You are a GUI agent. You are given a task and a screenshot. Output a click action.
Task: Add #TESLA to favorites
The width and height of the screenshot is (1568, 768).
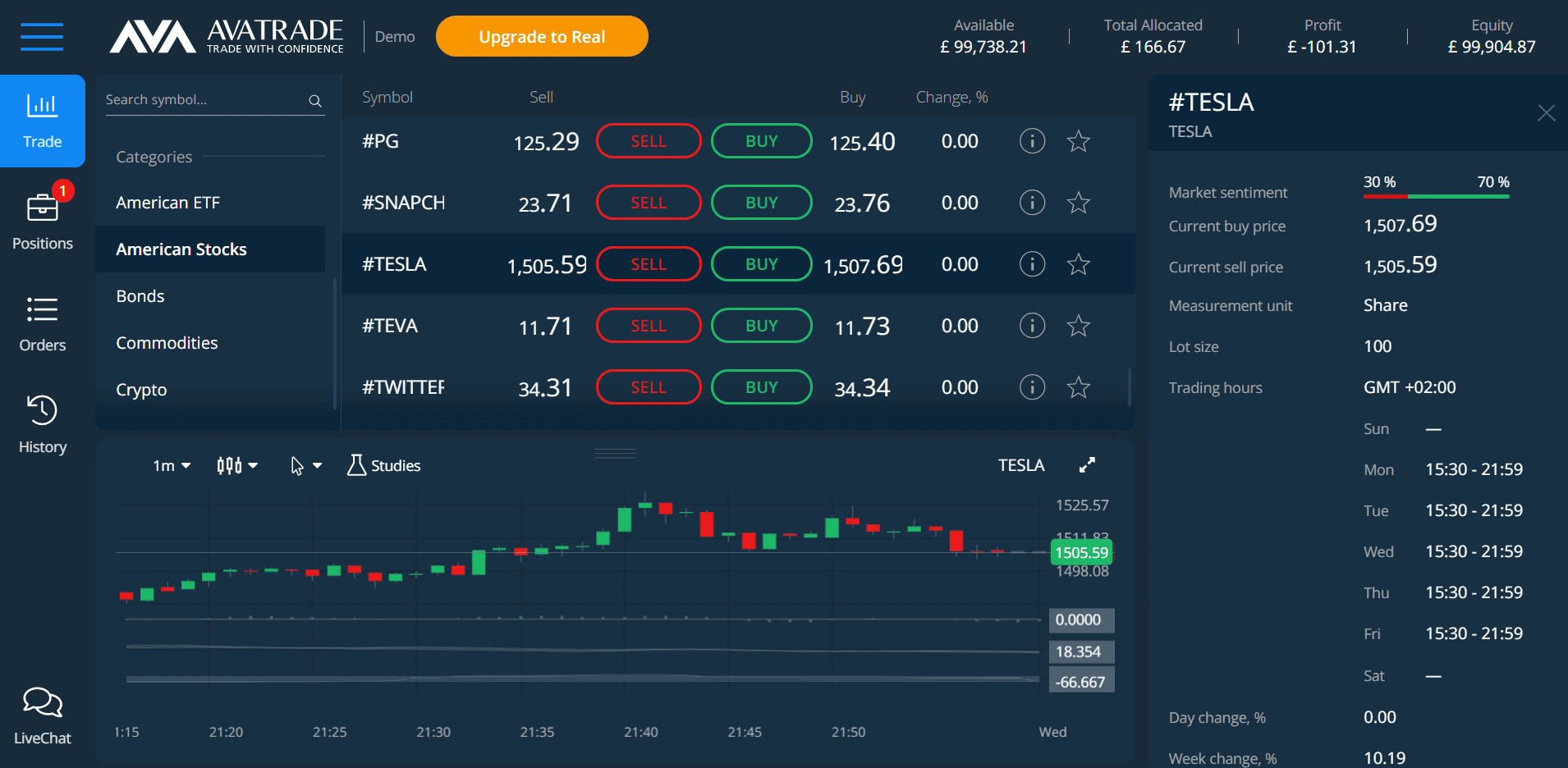tap(1078, 263)
